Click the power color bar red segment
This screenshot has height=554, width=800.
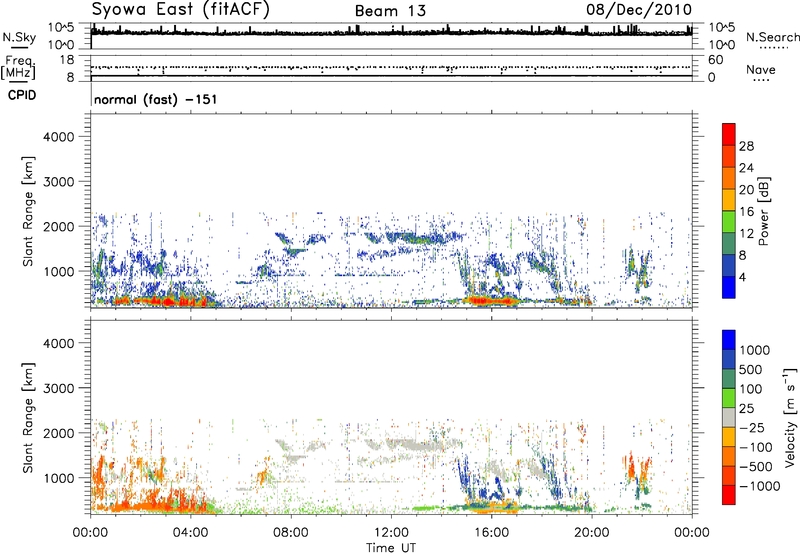click(x=729, y=135)
